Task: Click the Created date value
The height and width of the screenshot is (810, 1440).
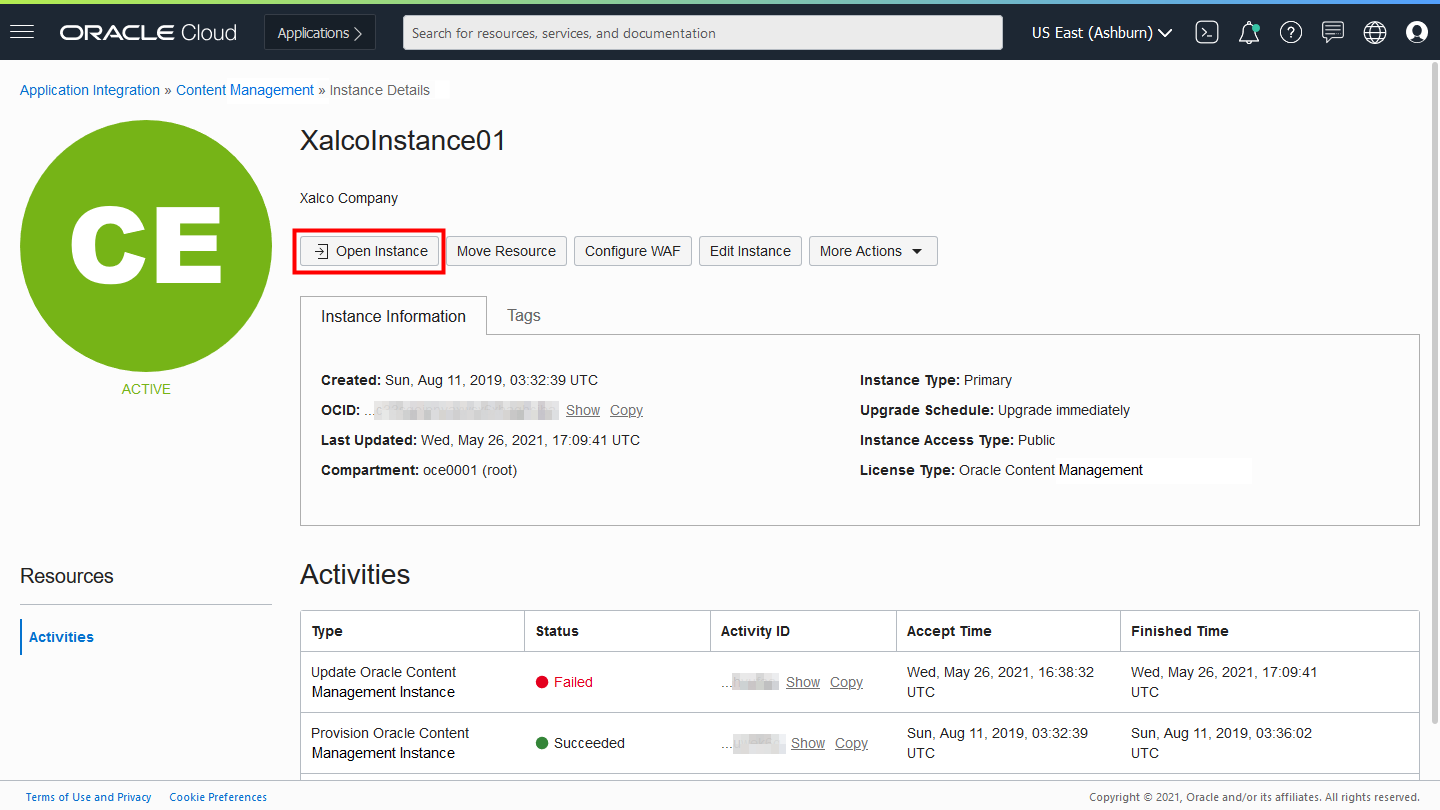Action: point(491,380)
